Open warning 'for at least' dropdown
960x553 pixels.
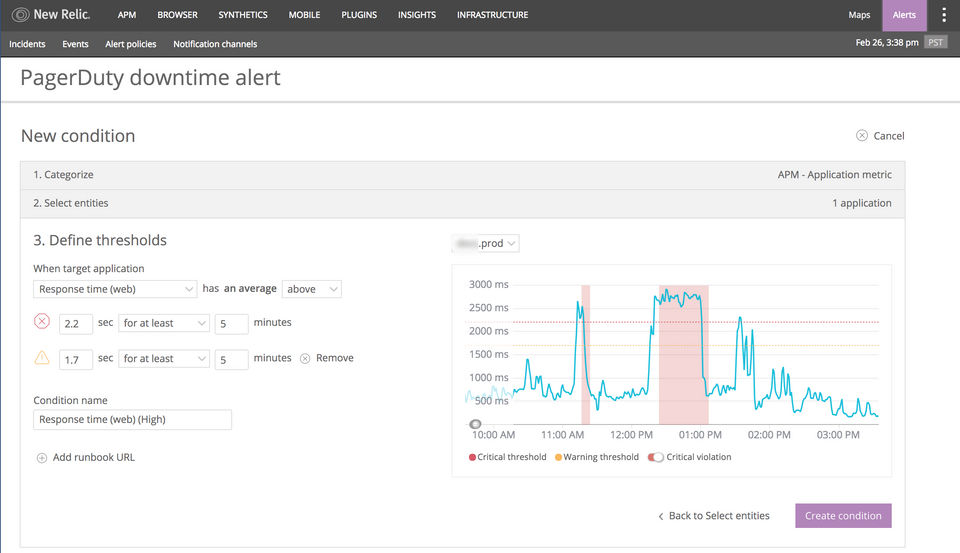click(x=163, y=359)
